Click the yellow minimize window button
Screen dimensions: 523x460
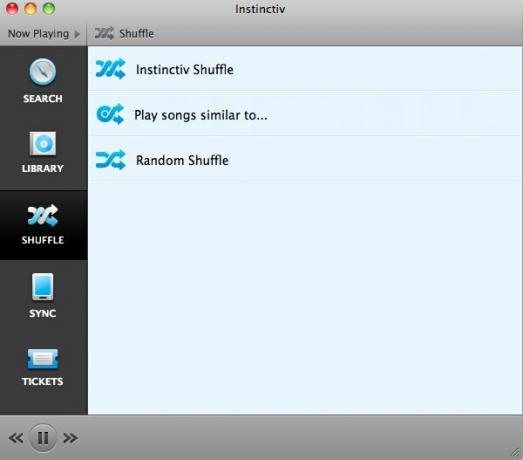pyautogui.click(x=30, y=8)
